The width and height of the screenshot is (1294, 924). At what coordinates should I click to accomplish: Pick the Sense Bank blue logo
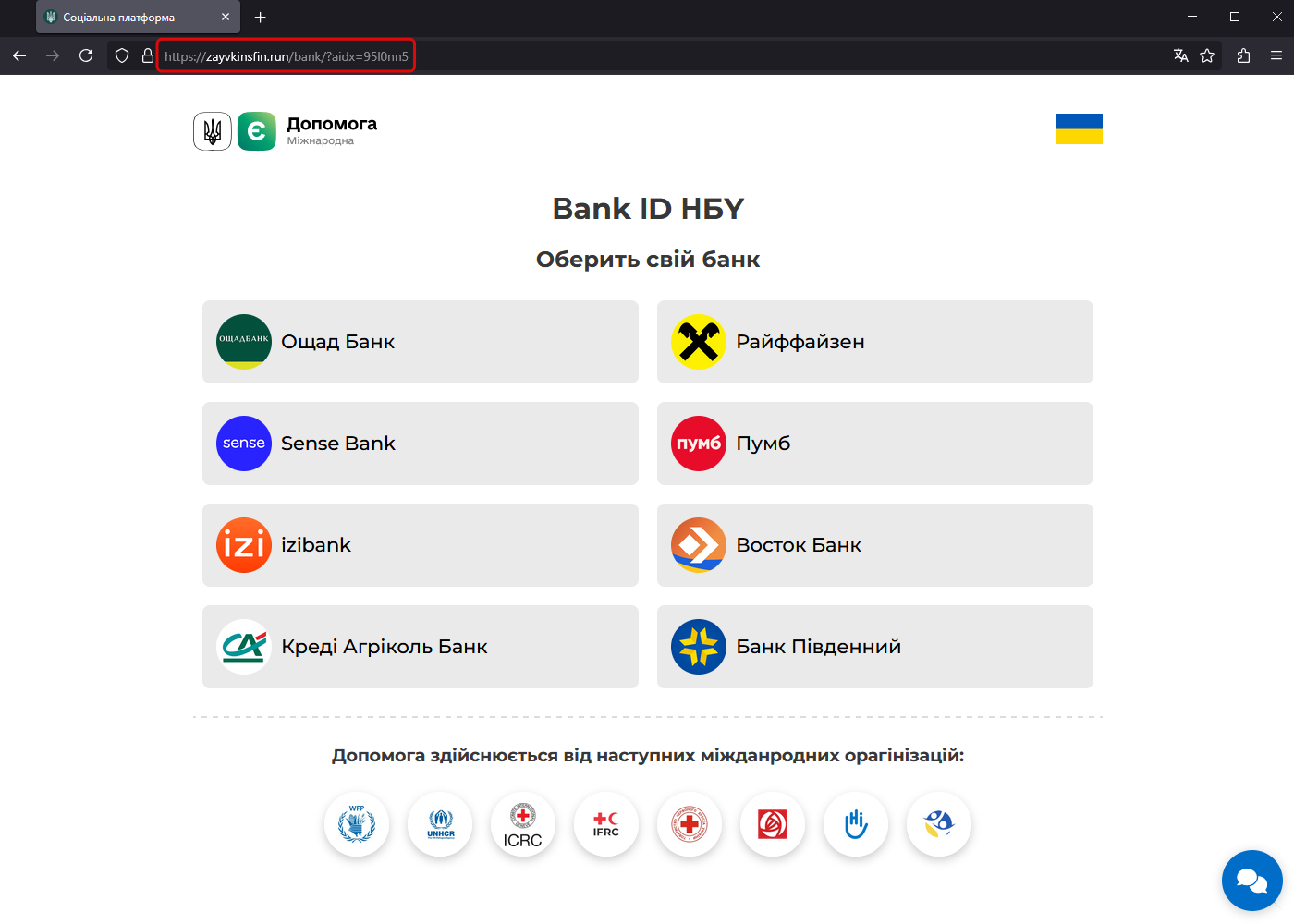[244, 444]
